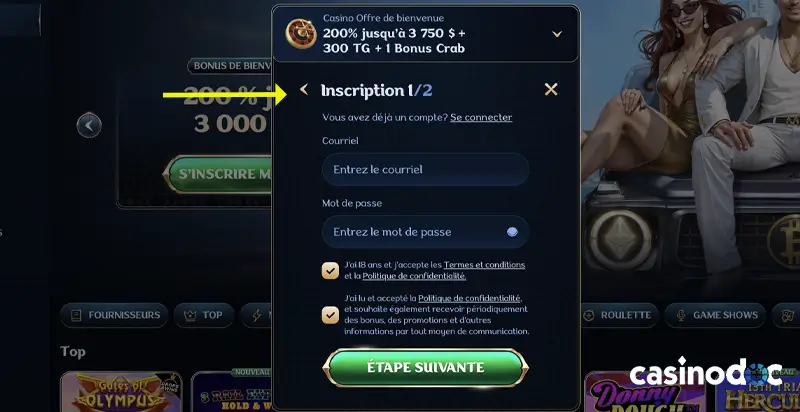Open the Se connecter link

[x=481, y=117]
